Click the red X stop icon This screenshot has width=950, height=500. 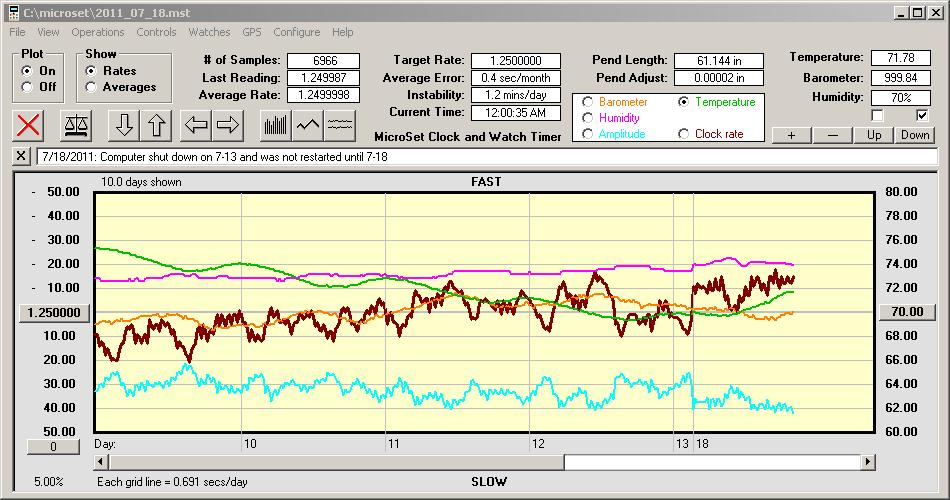point(28,125)
